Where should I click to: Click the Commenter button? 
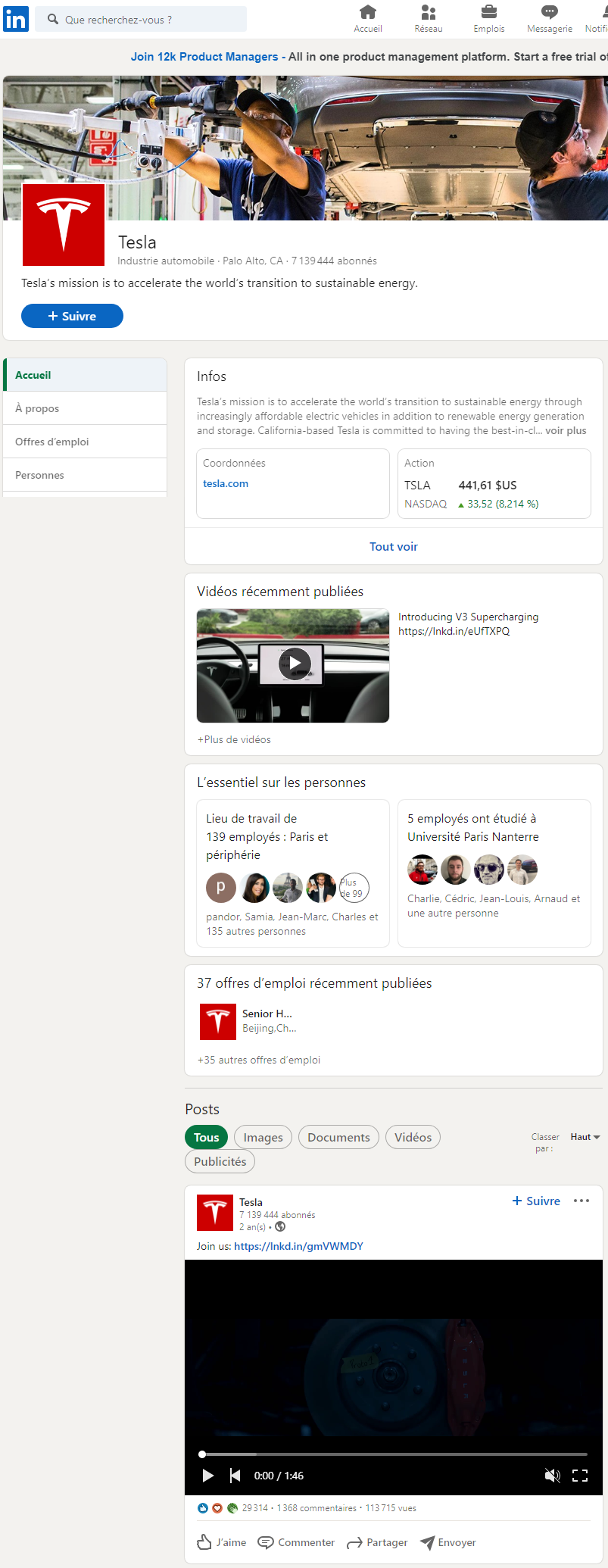click(296, 1542)
